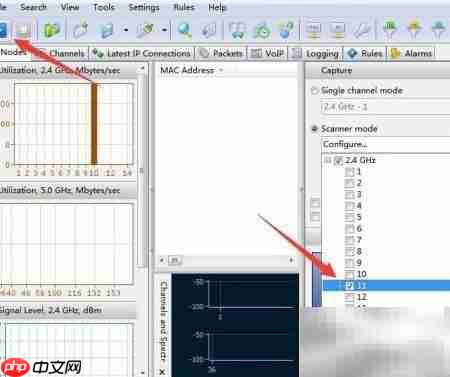Click the magnifying glass search icon in the toolbar
450x377 pixels.
184,30
